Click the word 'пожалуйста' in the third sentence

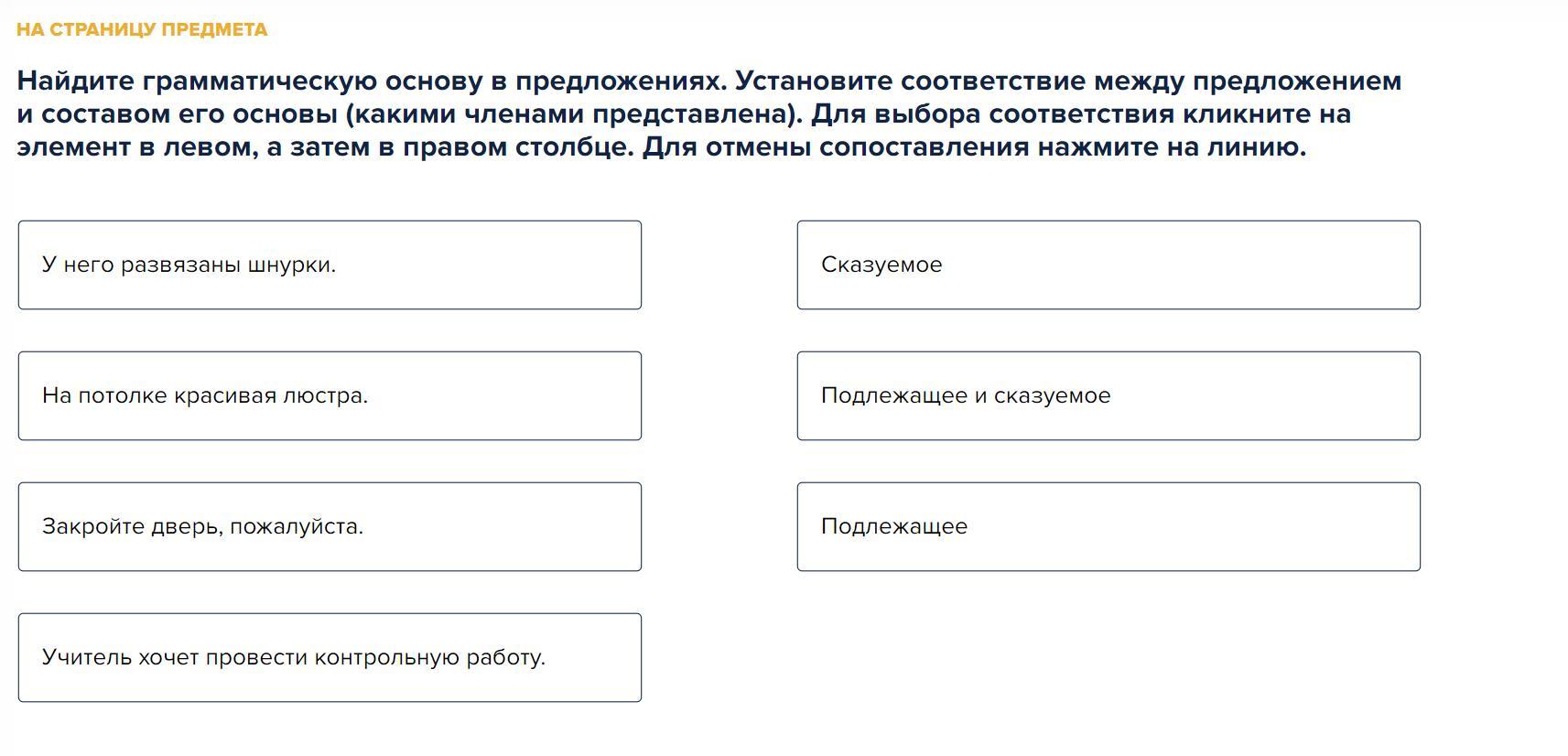[296, 527]
